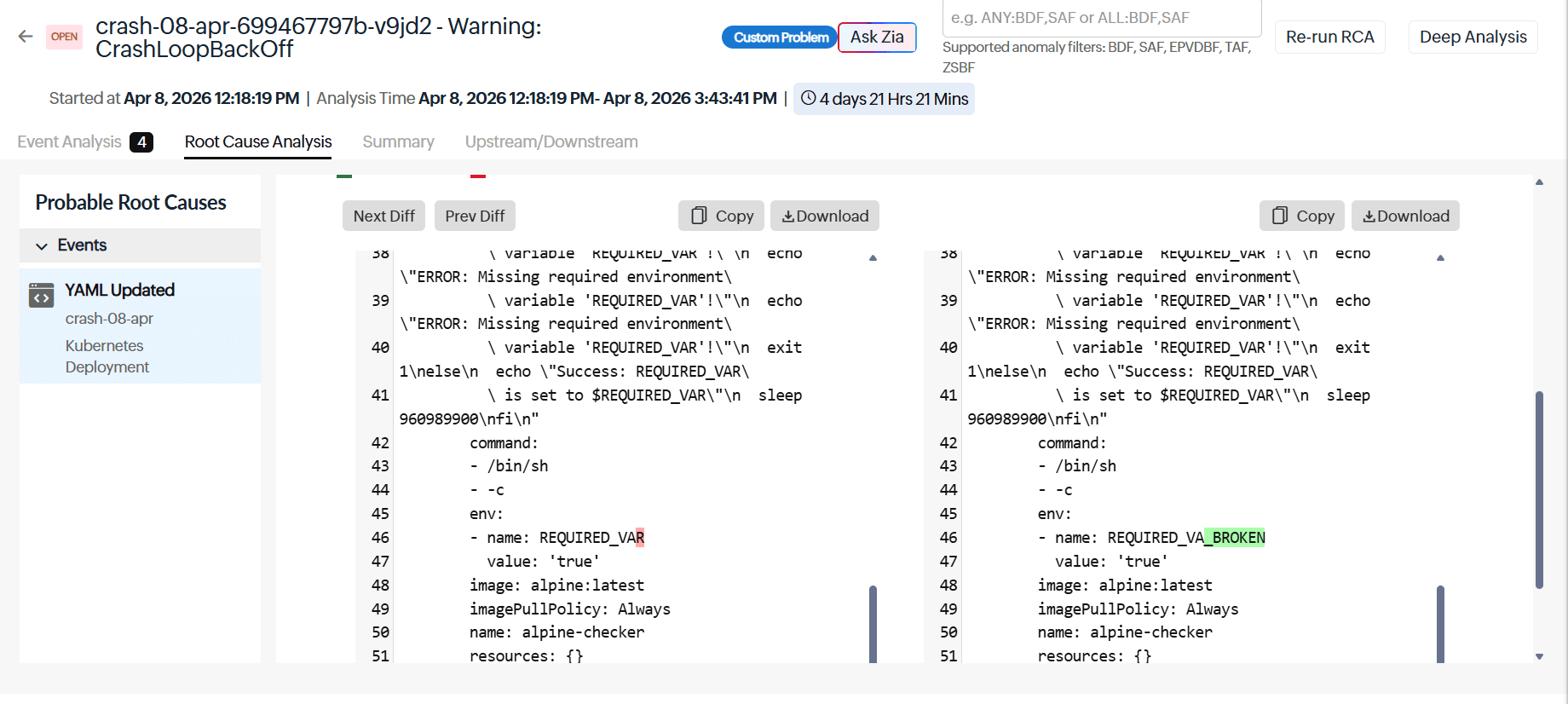Copy the left pane YAML

(x=721, y=216)
